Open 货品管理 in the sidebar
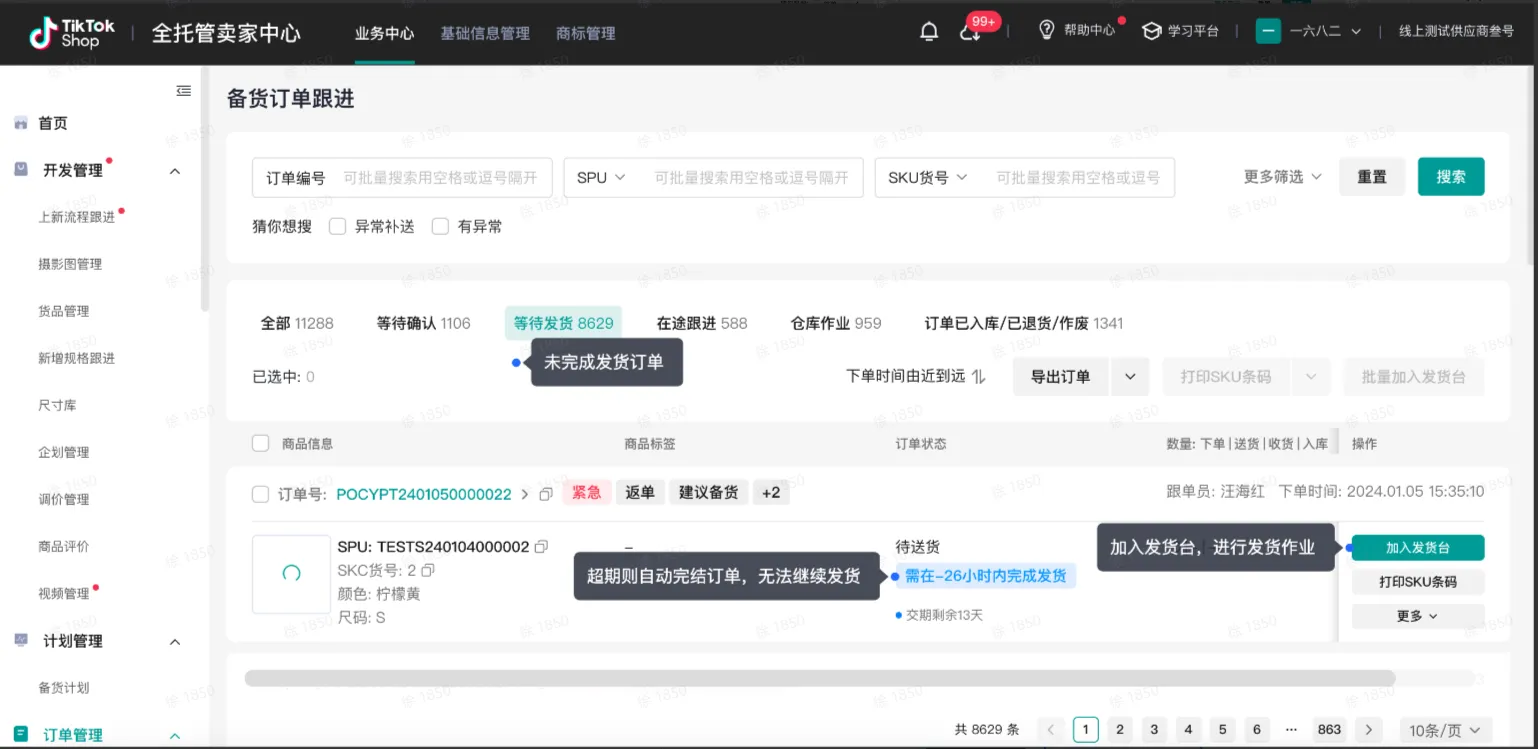This screenshot has width=1538, height=749. (x=64, y=311)
